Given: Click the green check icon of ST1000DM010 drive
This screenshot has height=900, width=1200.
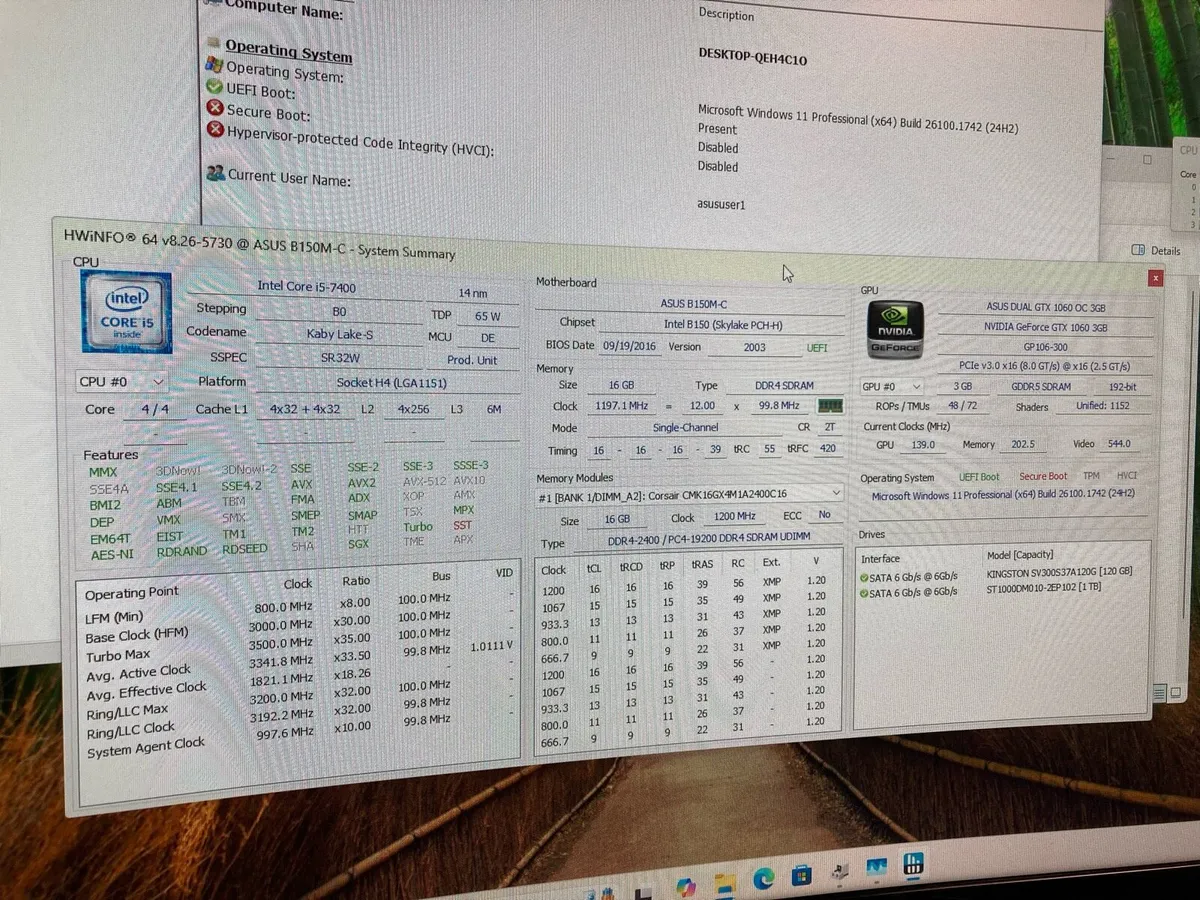Looking at the screenshot, I should [863, 593].
